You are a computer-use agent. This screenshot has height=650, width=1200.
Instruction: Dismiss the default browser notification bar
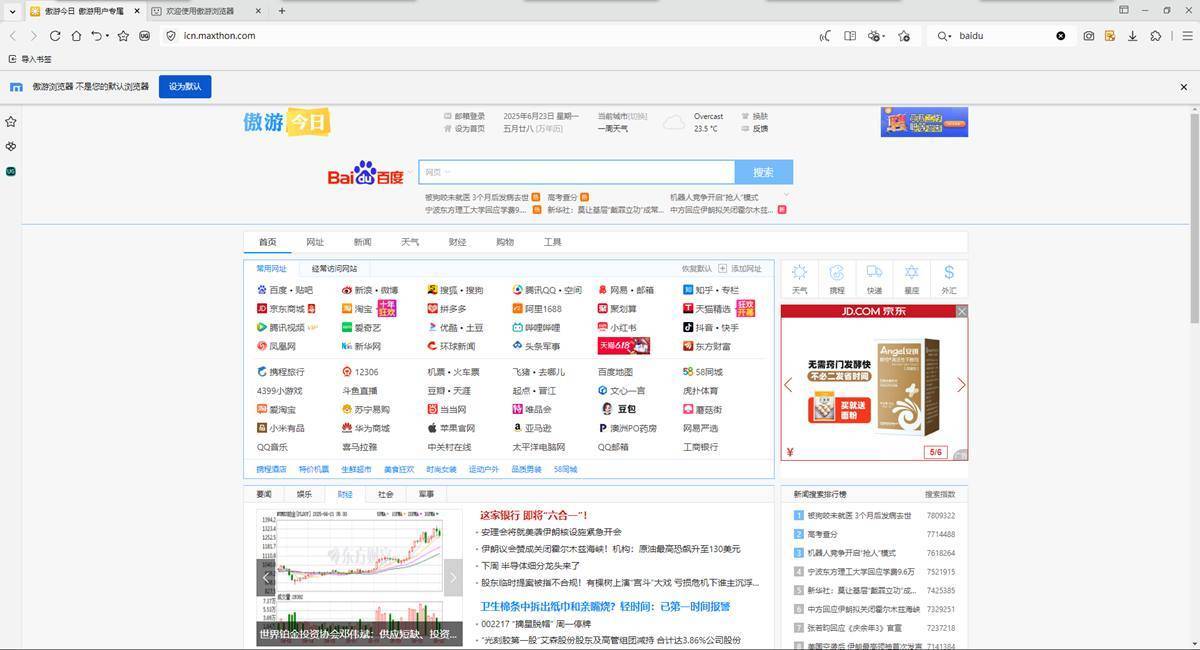click(1184, 87)
